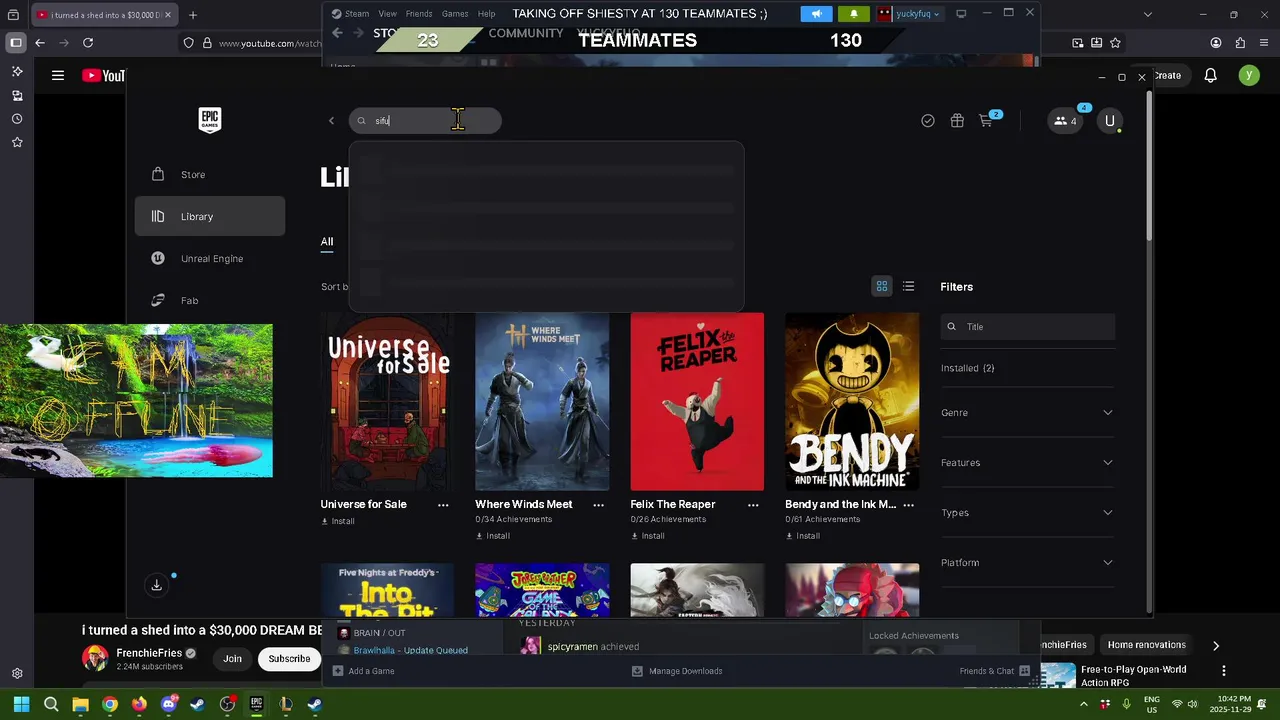Open Unreal Engine in Epic sidebar
Image resolution: width=1280 pixels, height=720 pixels.
pos(210,259)
